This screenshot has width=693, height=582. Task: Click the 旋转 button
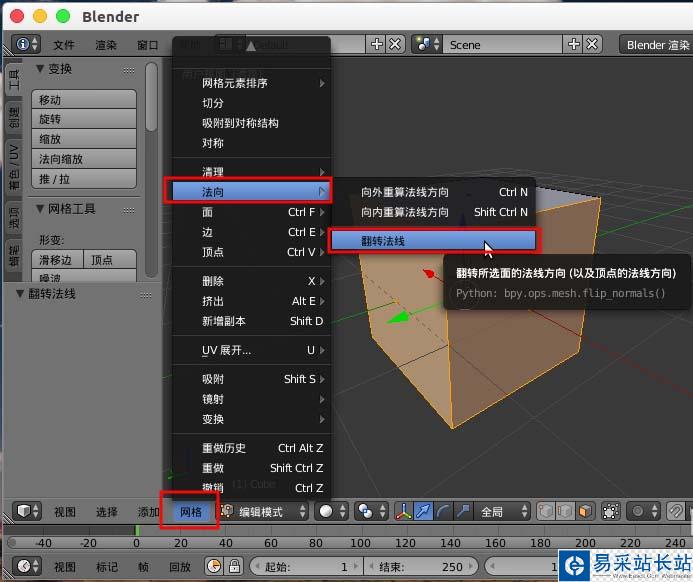84,119
